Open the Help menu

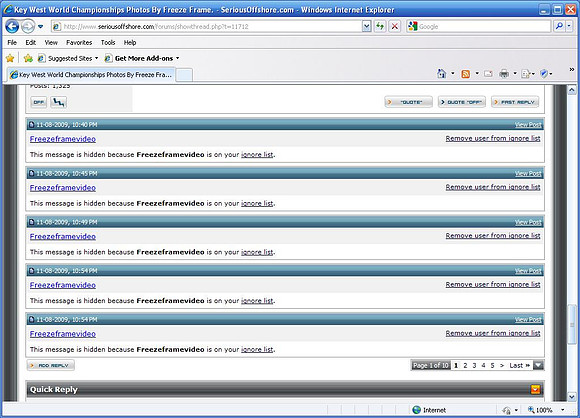(x=130, y=43)
